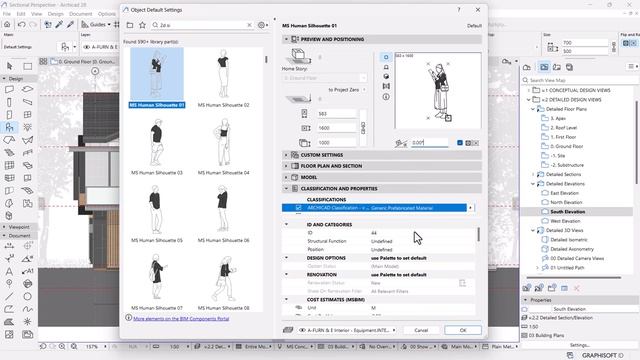Expand Detailed Sections folder in Navigator
640x360 pixels.
533,174
